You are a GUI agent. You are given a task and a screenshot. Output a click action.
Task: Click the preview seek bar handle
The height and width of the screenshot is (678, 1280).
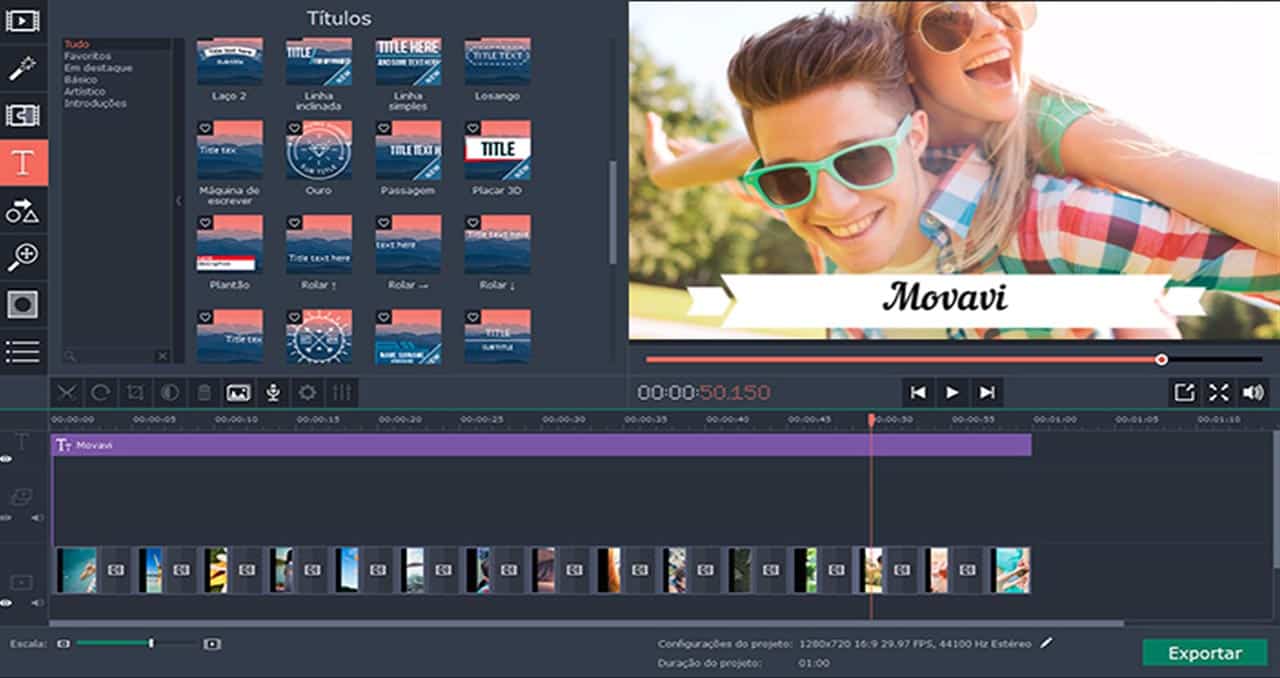[1161, 359]
